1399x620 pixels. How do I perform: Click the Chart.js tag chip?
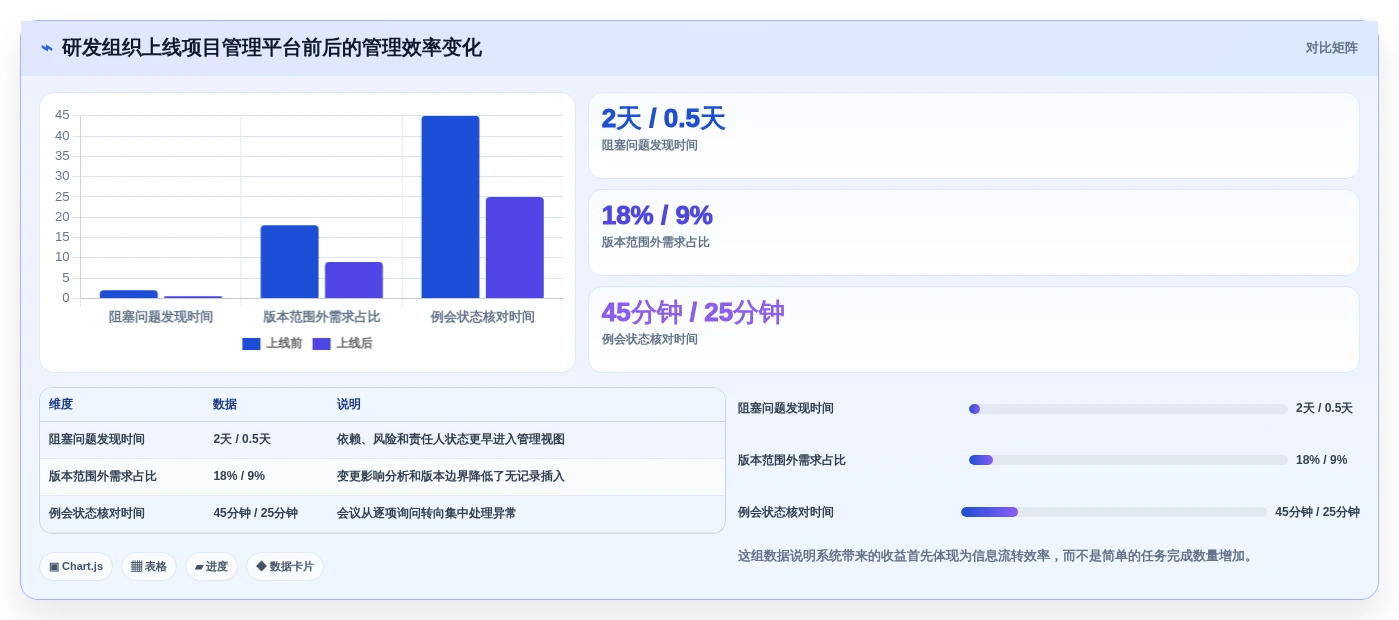click(76, 566)
